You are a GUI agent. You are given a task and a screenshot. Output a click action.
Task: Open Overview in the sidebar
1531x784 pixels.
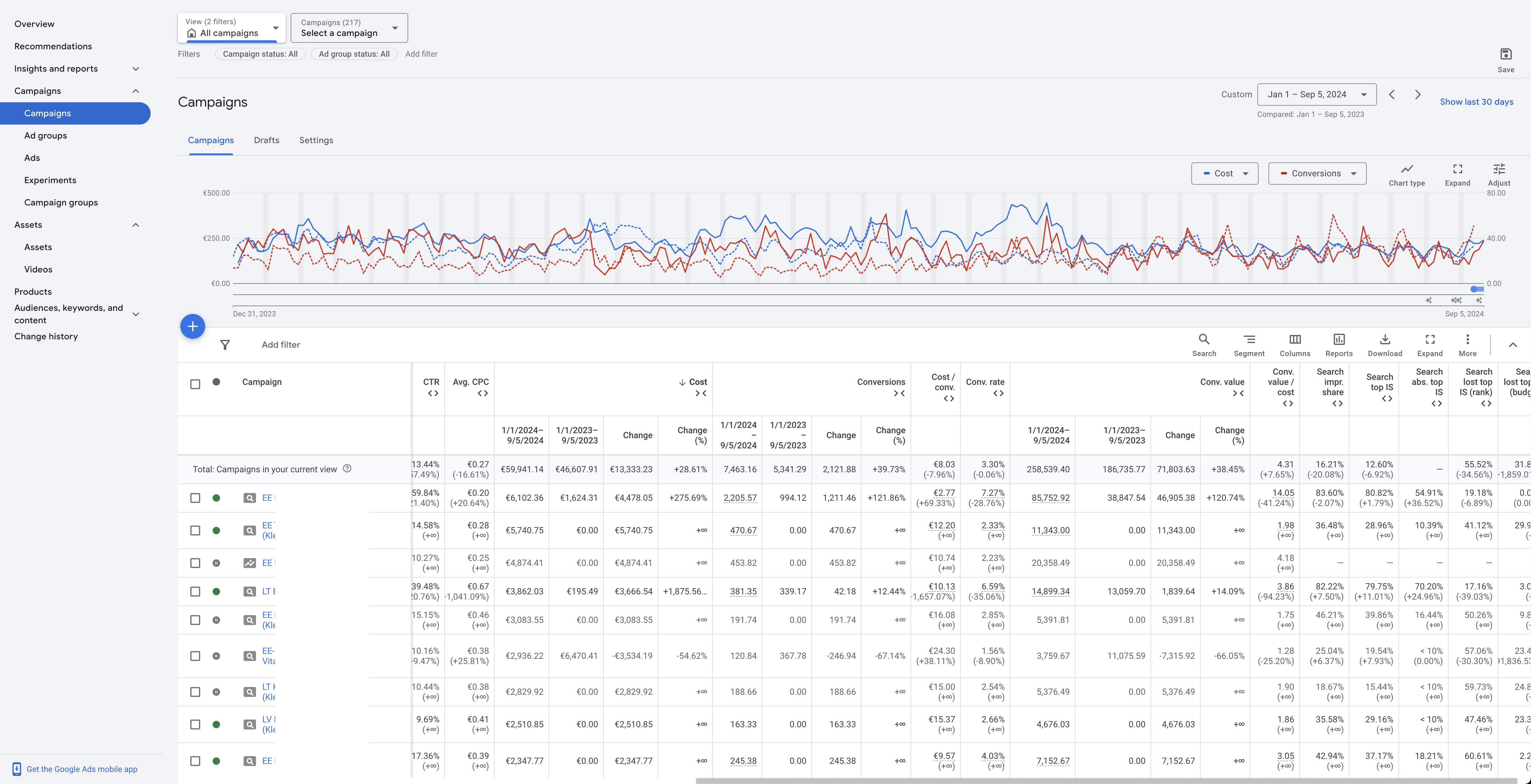[x=34, y=24]
